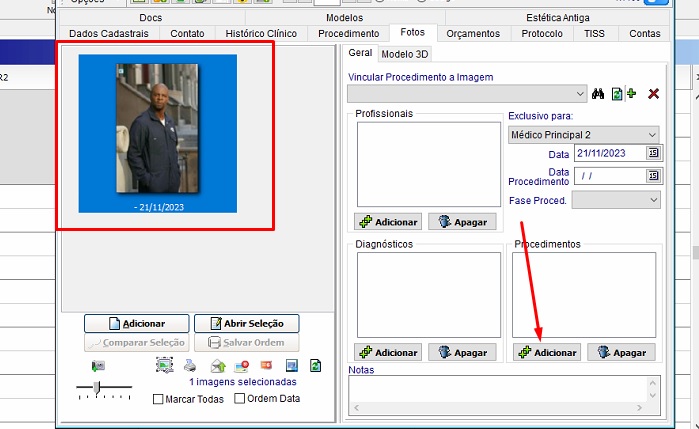Viewport: 699px width, 429px height.
Task: Click Adicionar under Procedimentos
Action: (x=546, y=353)
